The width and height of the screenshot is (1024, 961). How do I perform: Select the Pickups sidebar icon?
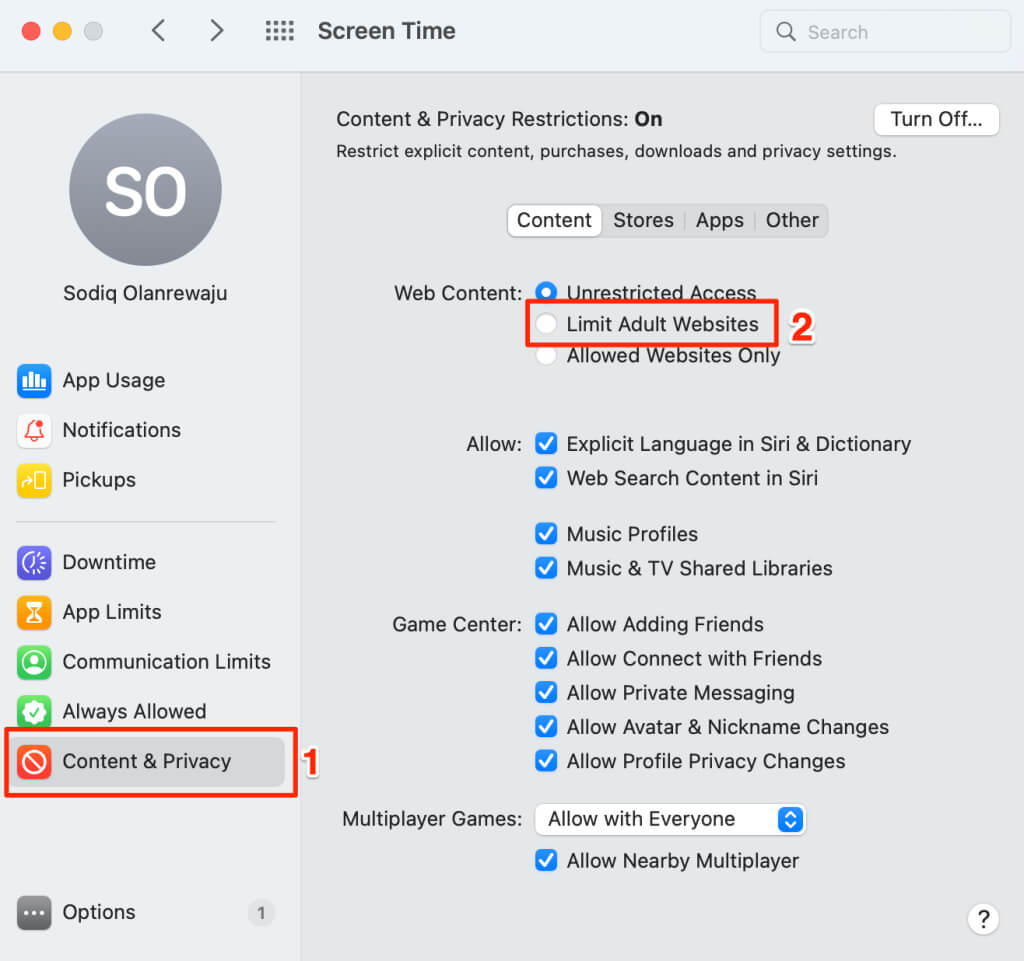[x=34, y=481]
